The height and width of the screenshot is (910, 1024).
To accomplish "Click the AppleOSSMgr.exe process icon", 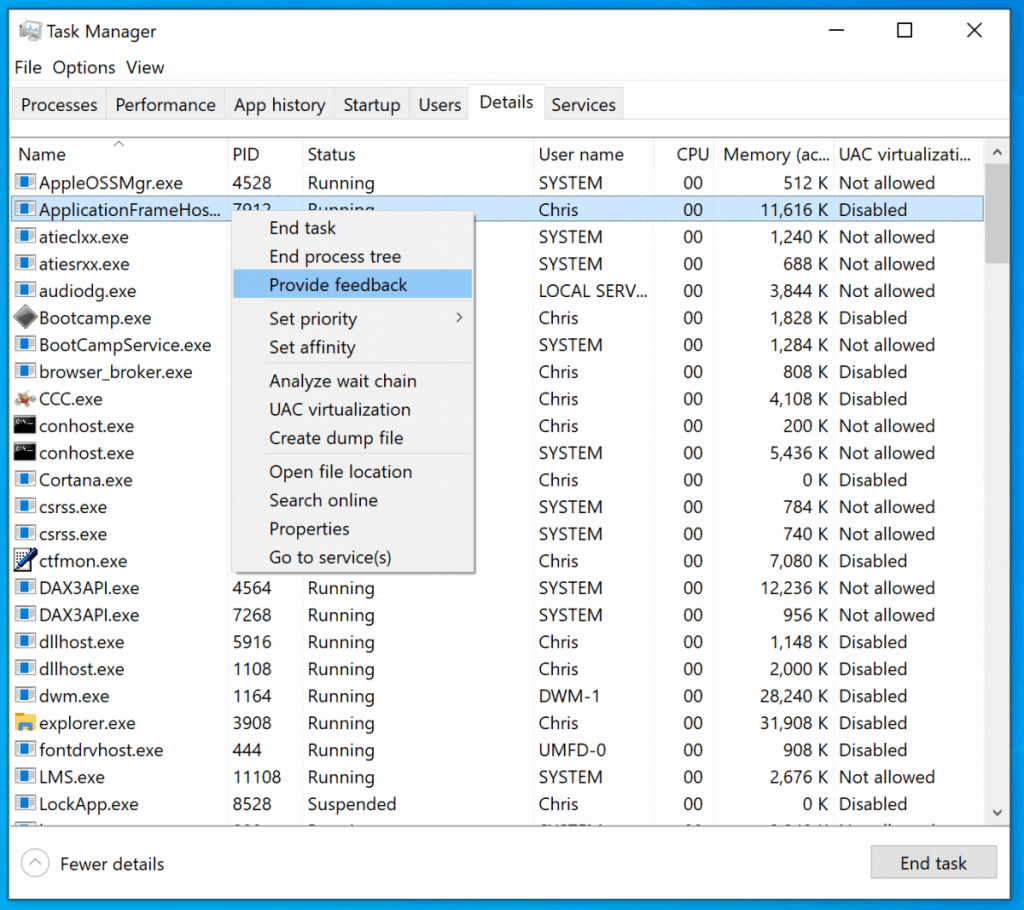I will (x=25, y=182).
